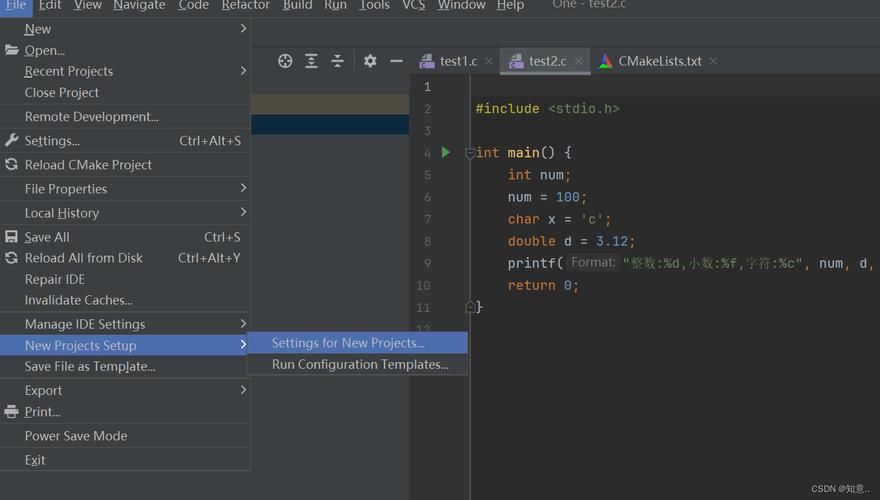Select Run Configuration Templates...
Image resolution: width=880 pixels, height=500 pixels.
point(357,364)
